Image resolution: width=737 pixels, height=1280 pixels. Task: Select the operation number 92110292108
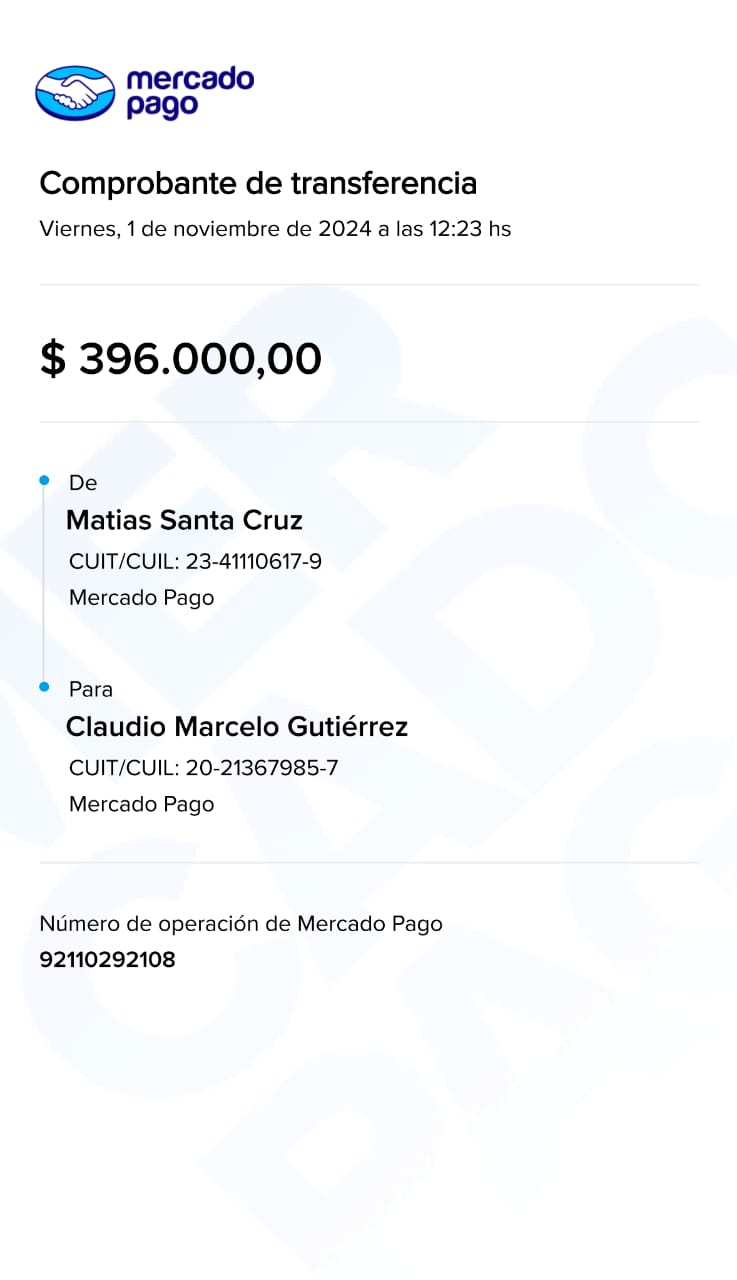coord(107,960)
